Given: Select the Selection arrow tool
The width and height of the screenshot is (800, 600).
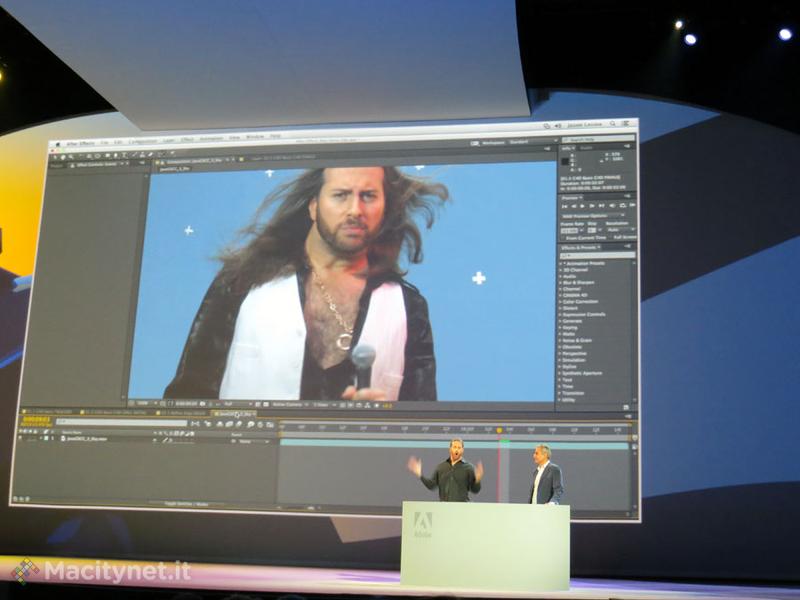Looking at the screenshot, I should (55, 156).
